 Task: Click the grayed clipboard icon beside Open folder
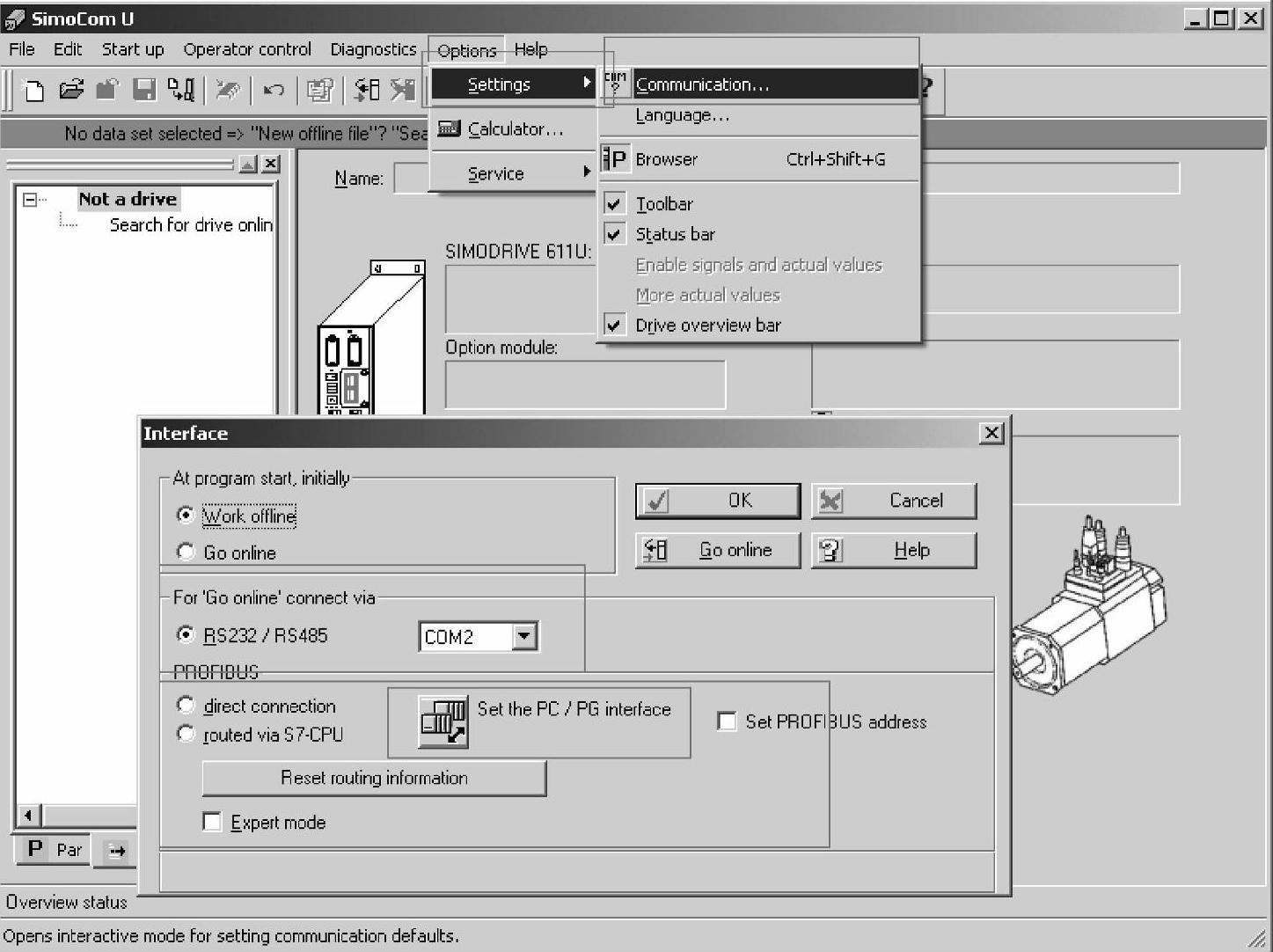point(107,90)
